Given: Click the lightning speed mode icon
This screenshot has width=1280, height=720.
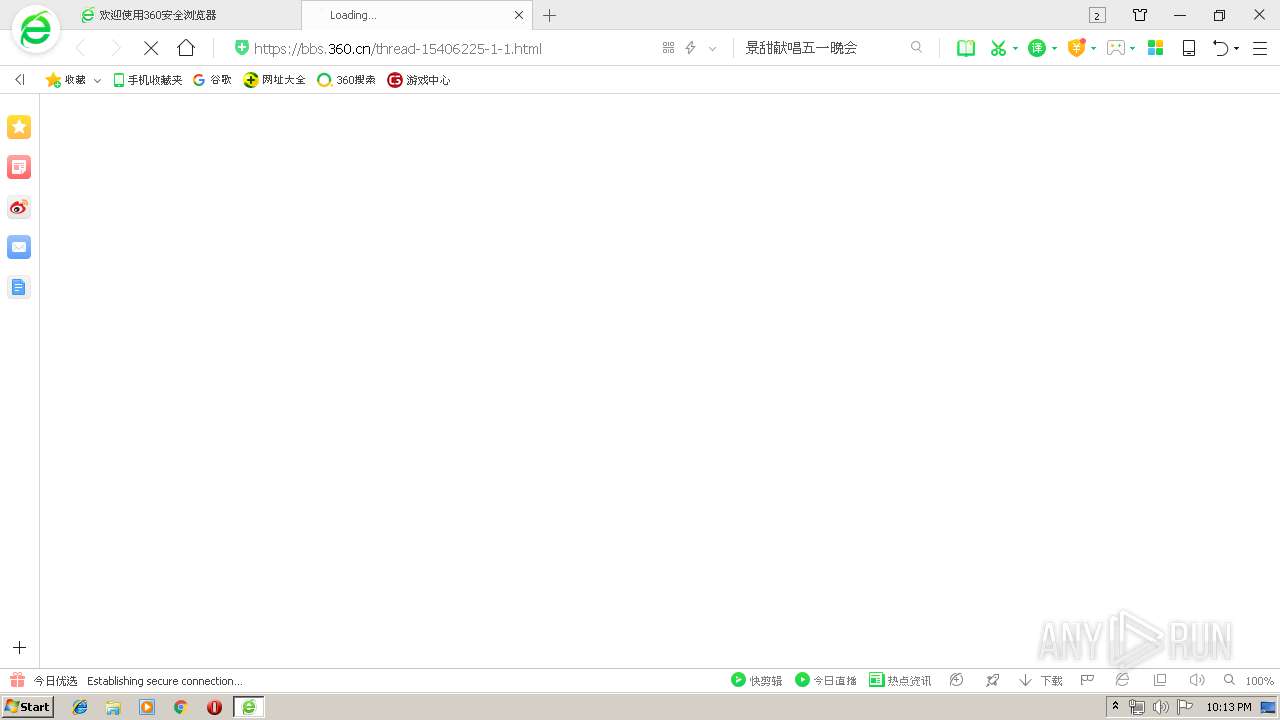Looking at the screenshot, I should (690, 48).
